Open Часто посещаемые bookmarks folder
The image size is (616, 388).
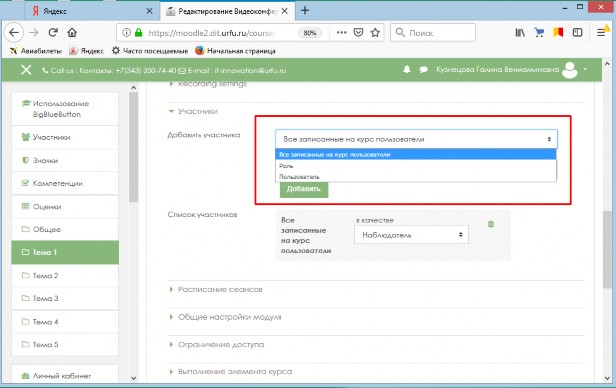pyautogui.click(x=150, y=51)
